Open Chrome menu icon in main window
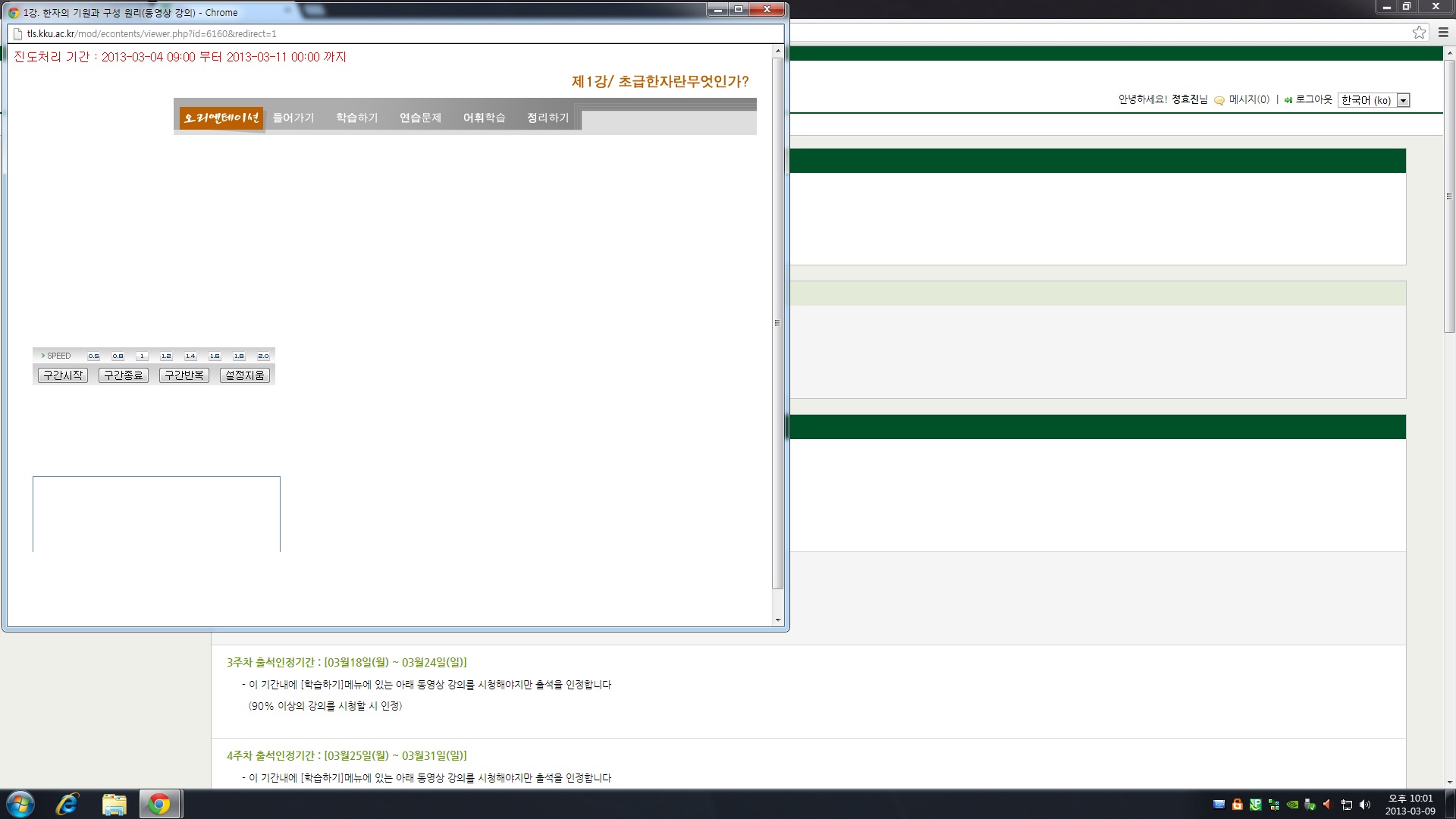This screenshot has height=819, width=1456. point(1443,32)
